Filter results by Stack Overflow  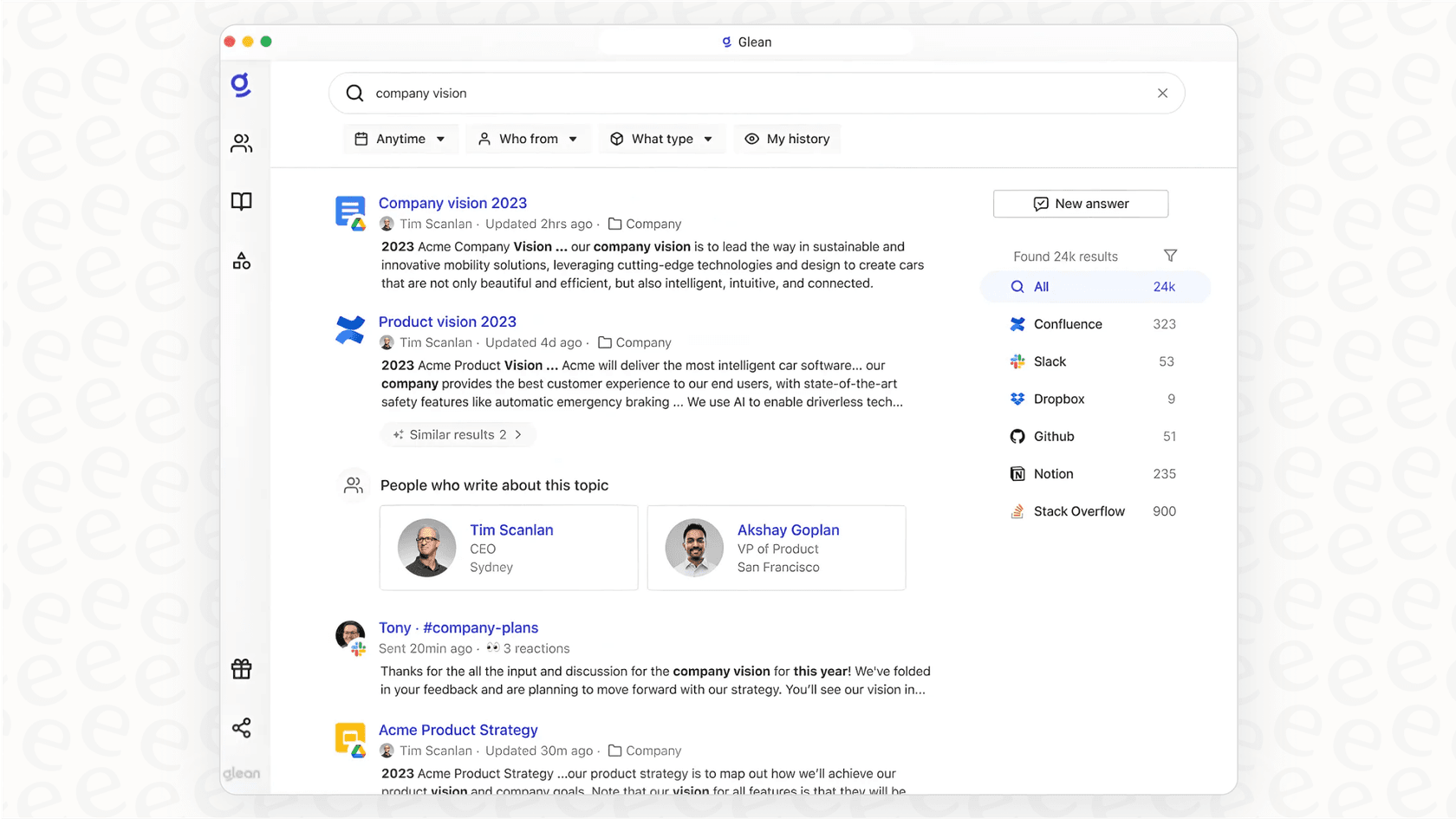tap(1078, 511)
